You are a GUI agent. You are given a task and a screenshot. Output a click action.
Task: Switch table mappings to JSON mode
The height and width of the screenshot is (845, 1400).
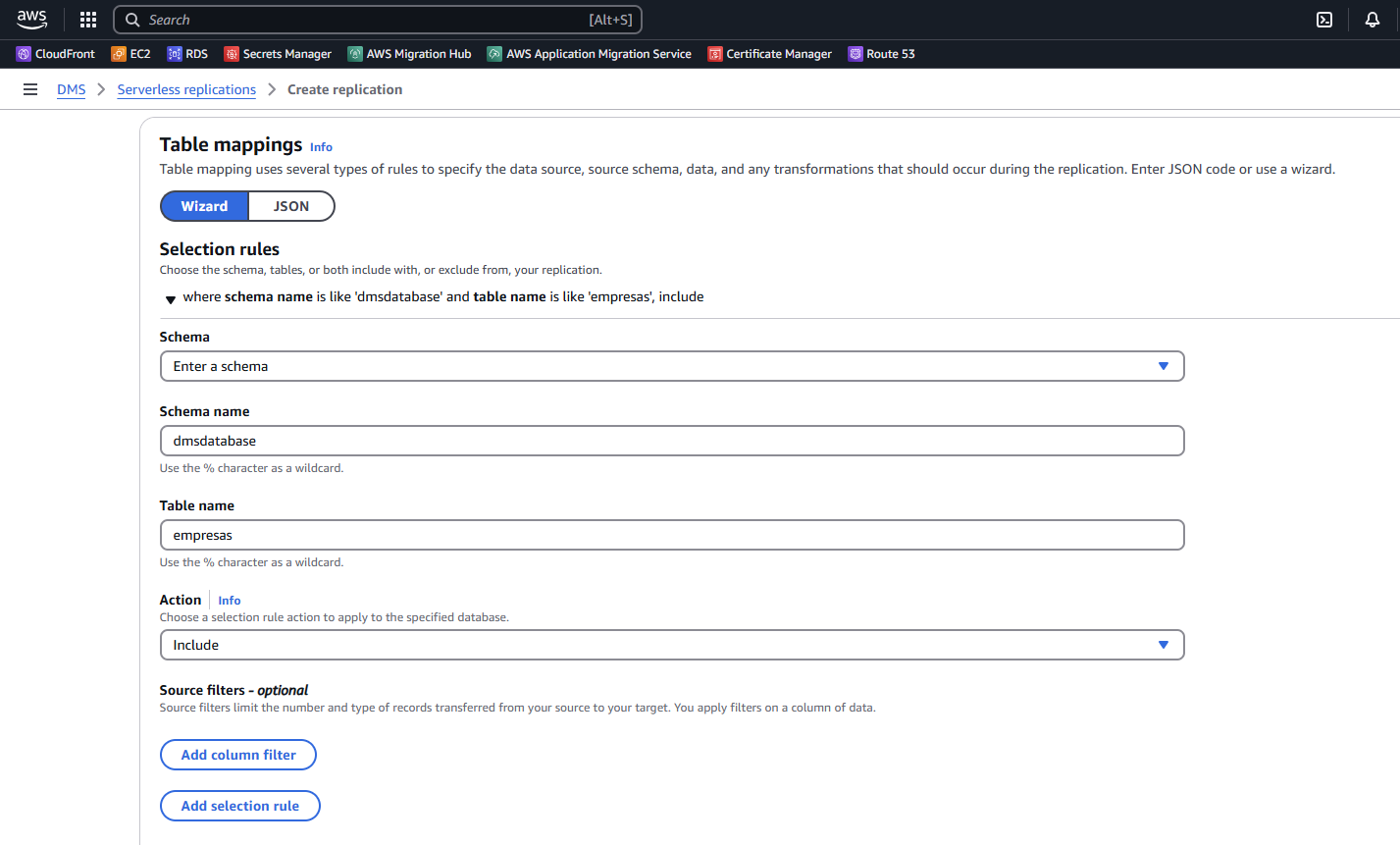(291, 206)
